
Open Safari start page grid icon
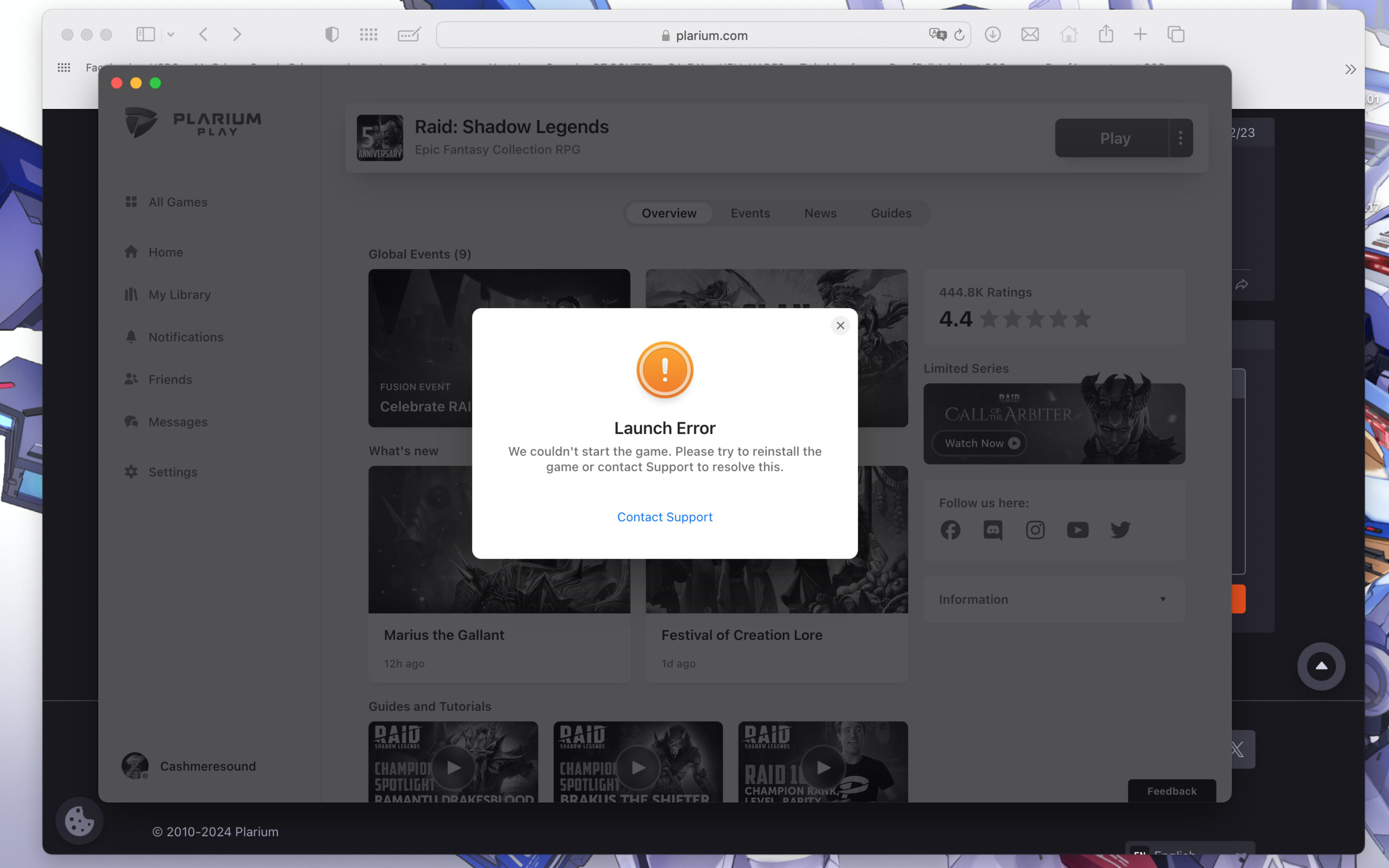click(368, 34)
